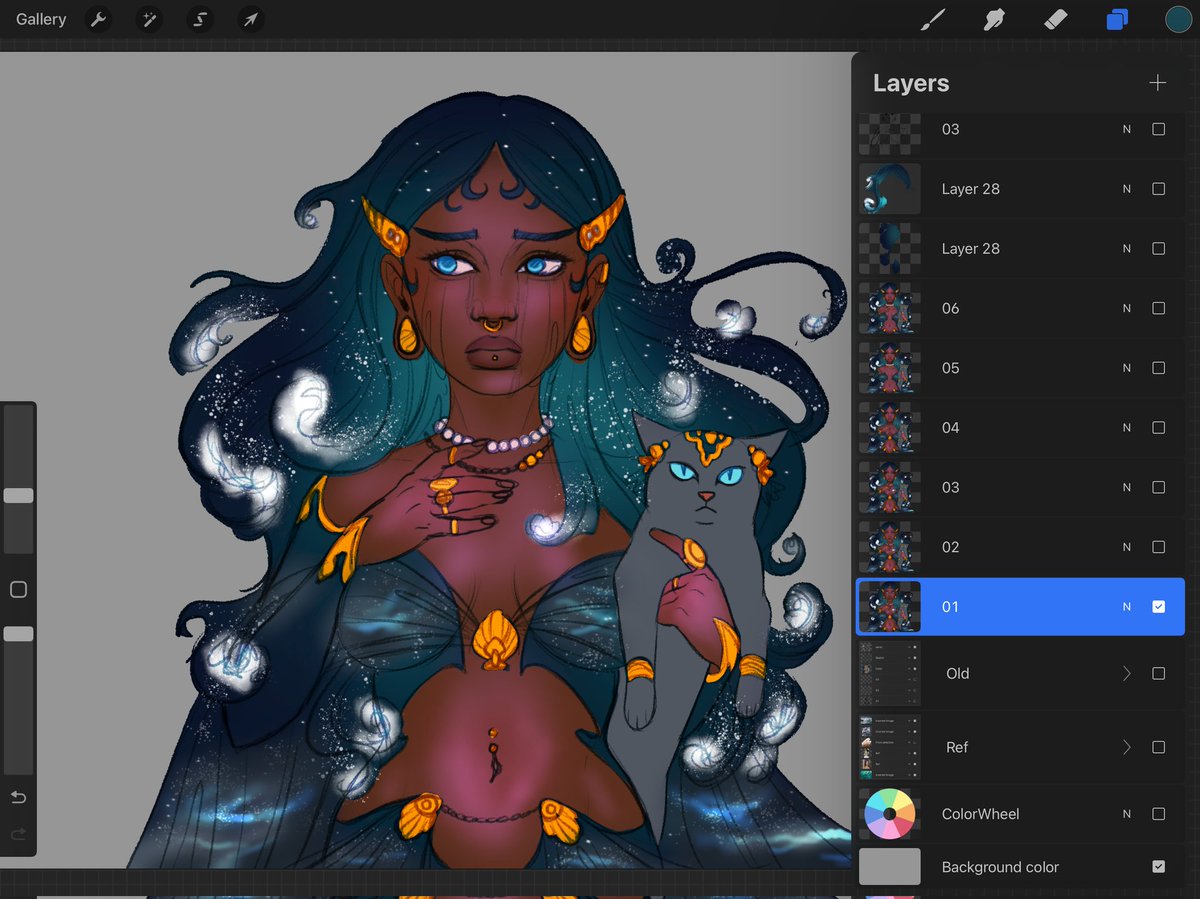The width and height of the screenshot is (1200, 899).
Task: Toggle visibility of layer 06
Action: [x=1158, y=308]
